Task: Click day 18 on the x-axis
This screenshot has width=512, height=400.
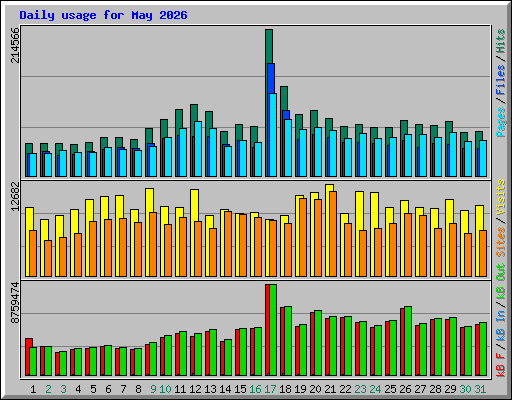Action: click(285, 389)
